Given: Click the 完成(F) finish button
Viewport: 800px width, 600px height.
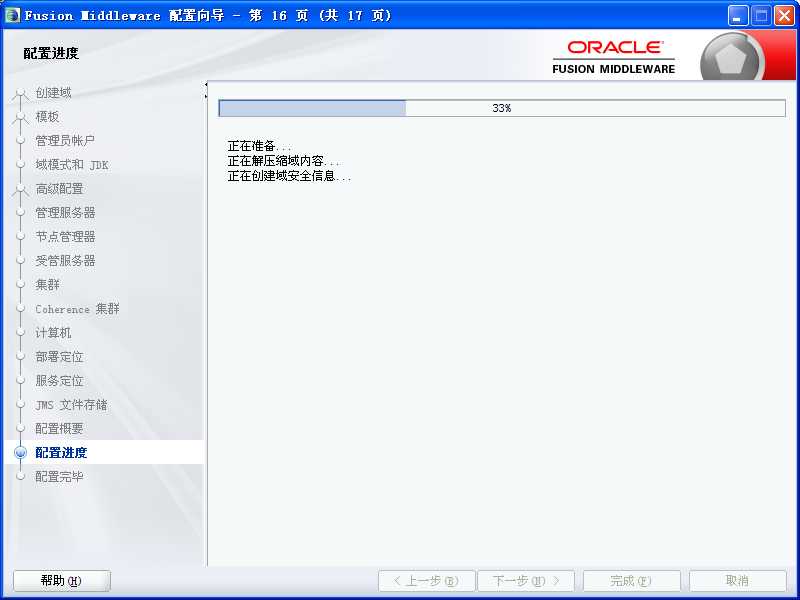Looking at the screenshot, I should pos(632,581).
